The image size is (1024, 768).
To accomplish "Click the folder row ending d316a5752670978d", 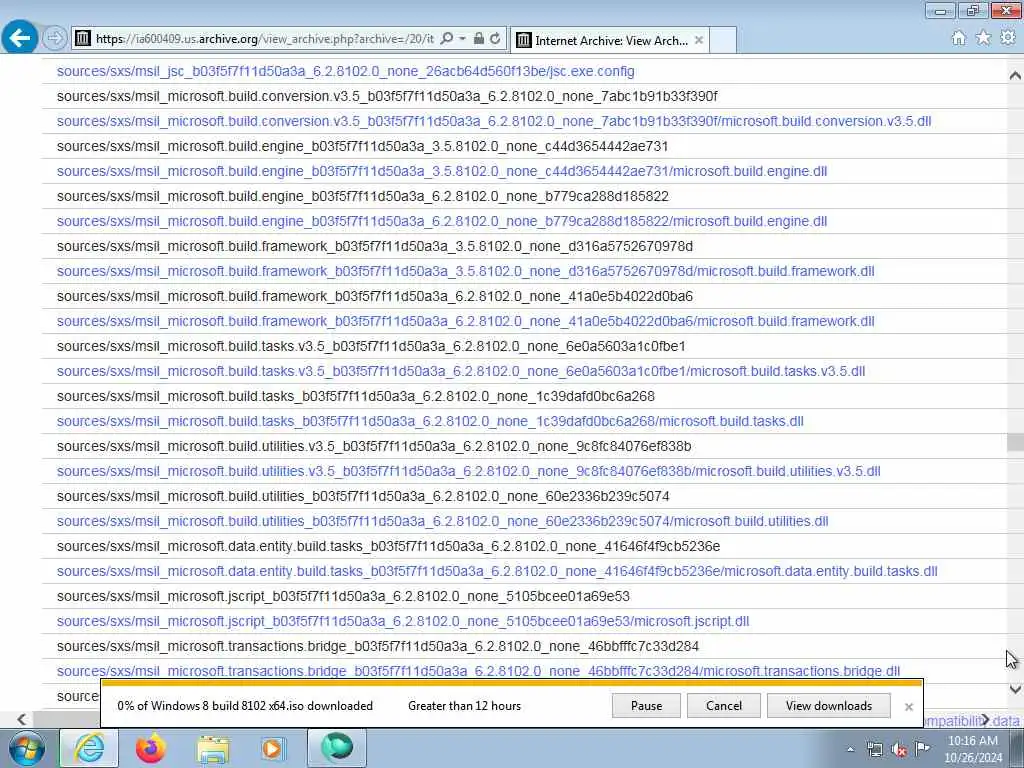I will point(374,246).
